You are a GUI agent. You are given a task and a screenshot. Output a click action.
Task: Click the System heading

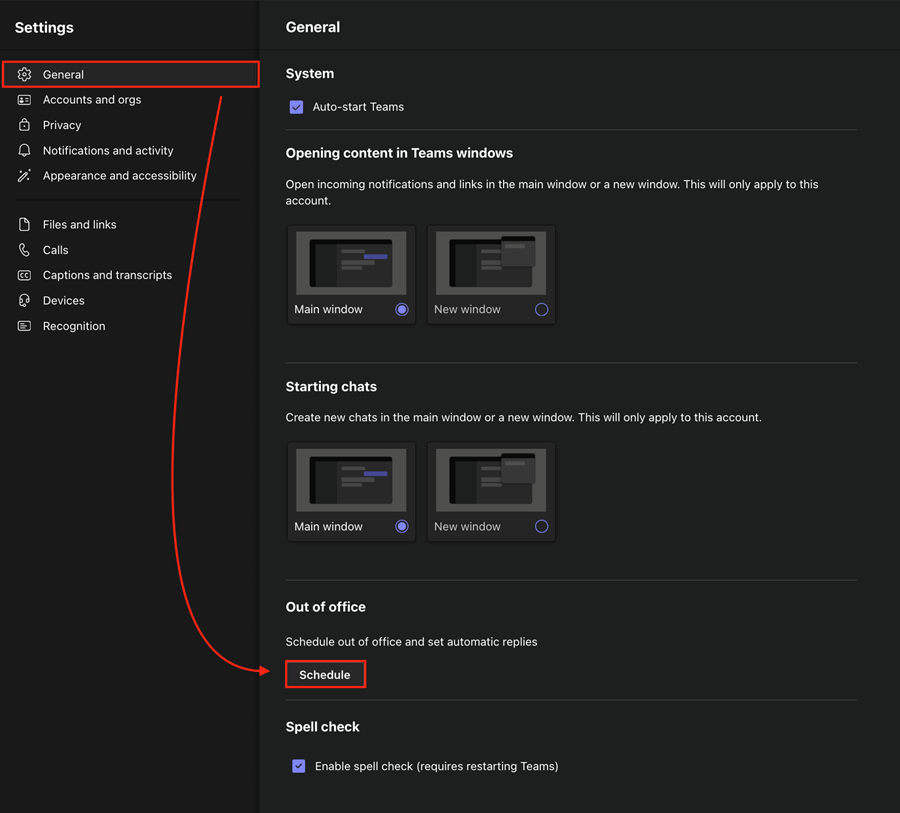coord(310,73)
